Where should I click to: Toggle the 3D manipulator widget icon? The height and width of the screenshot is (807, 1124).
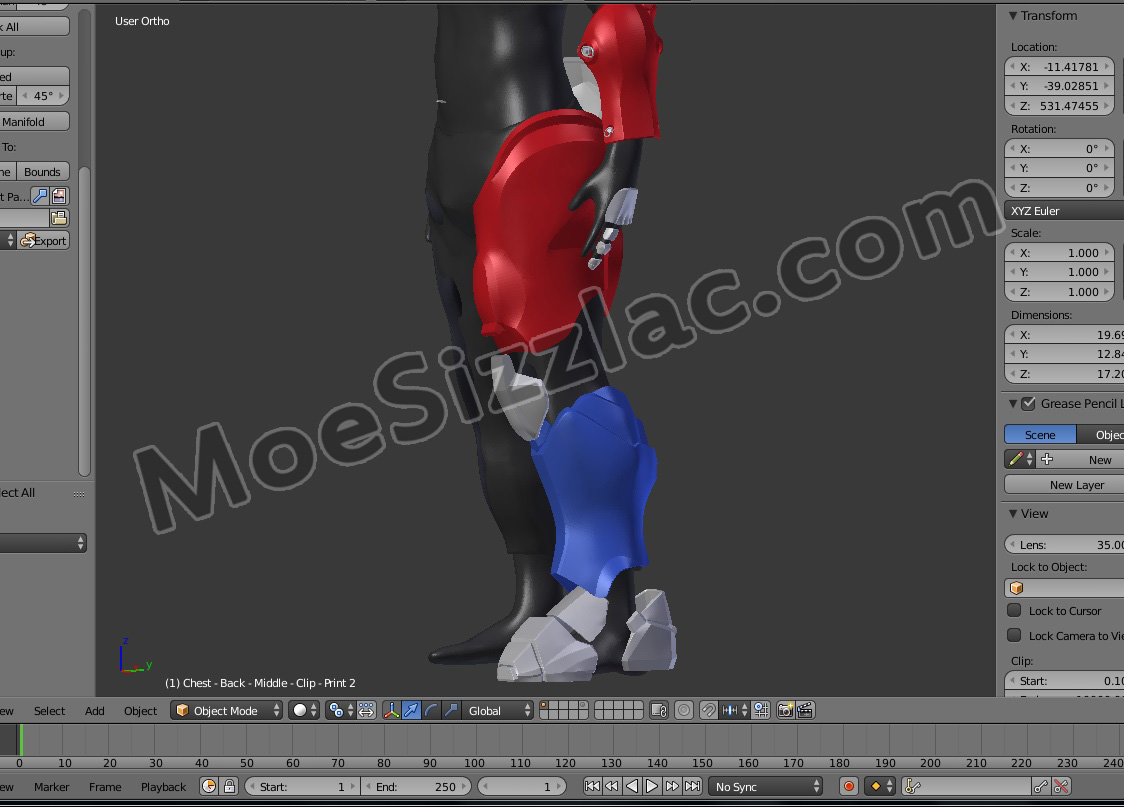point(391,710)
